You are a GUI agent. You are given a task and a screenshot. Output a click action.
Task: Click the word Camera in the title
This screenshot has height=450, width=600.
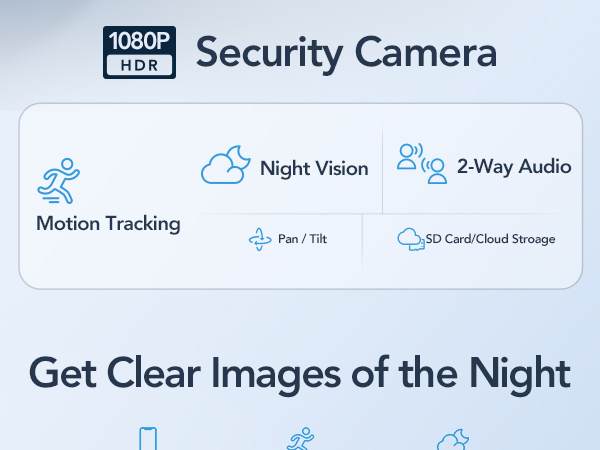pyautogui.click(x=426, y=52)
